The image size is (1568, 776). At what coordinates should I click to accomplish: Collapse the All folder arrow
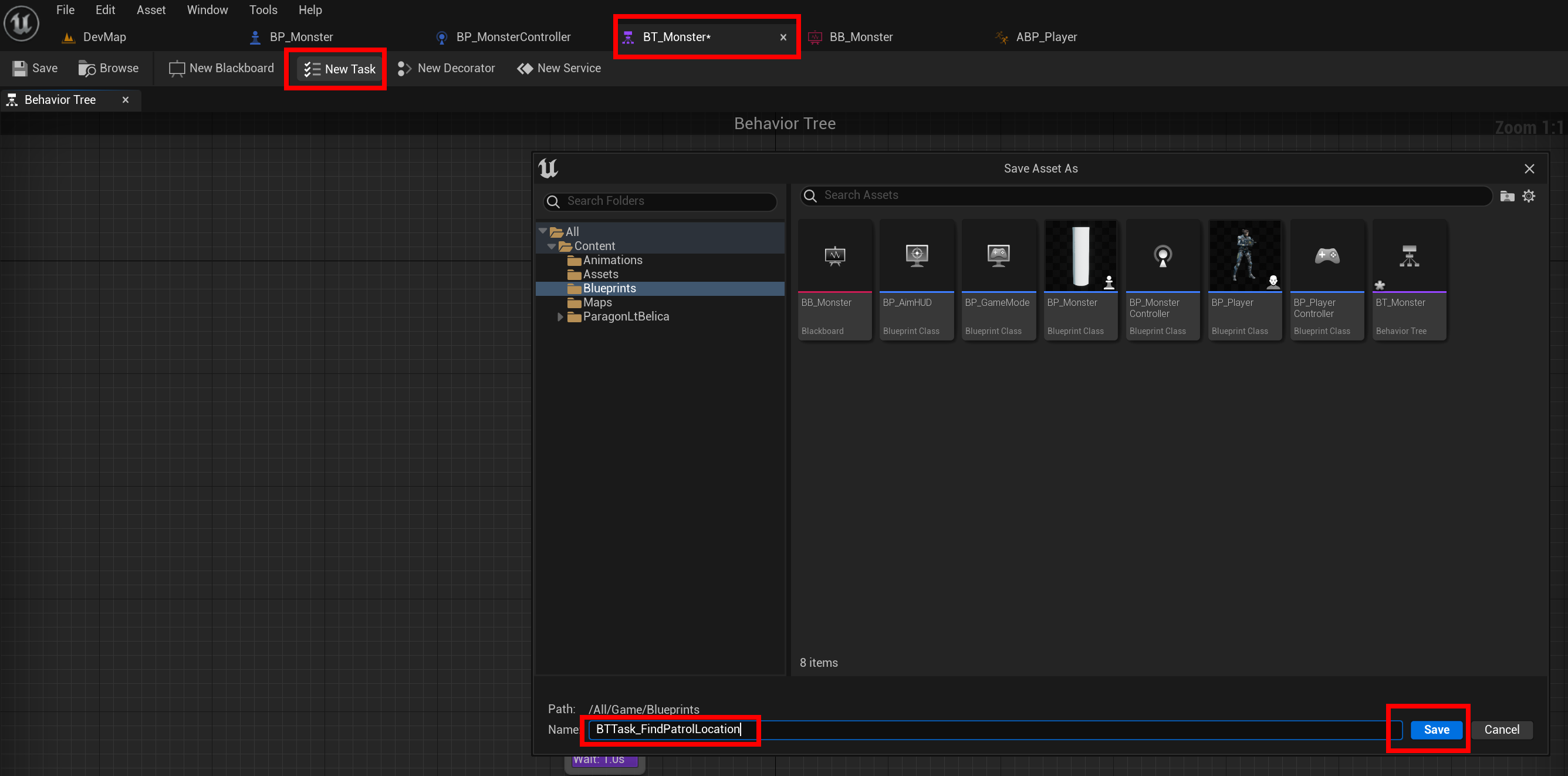[x=542, y=231]
